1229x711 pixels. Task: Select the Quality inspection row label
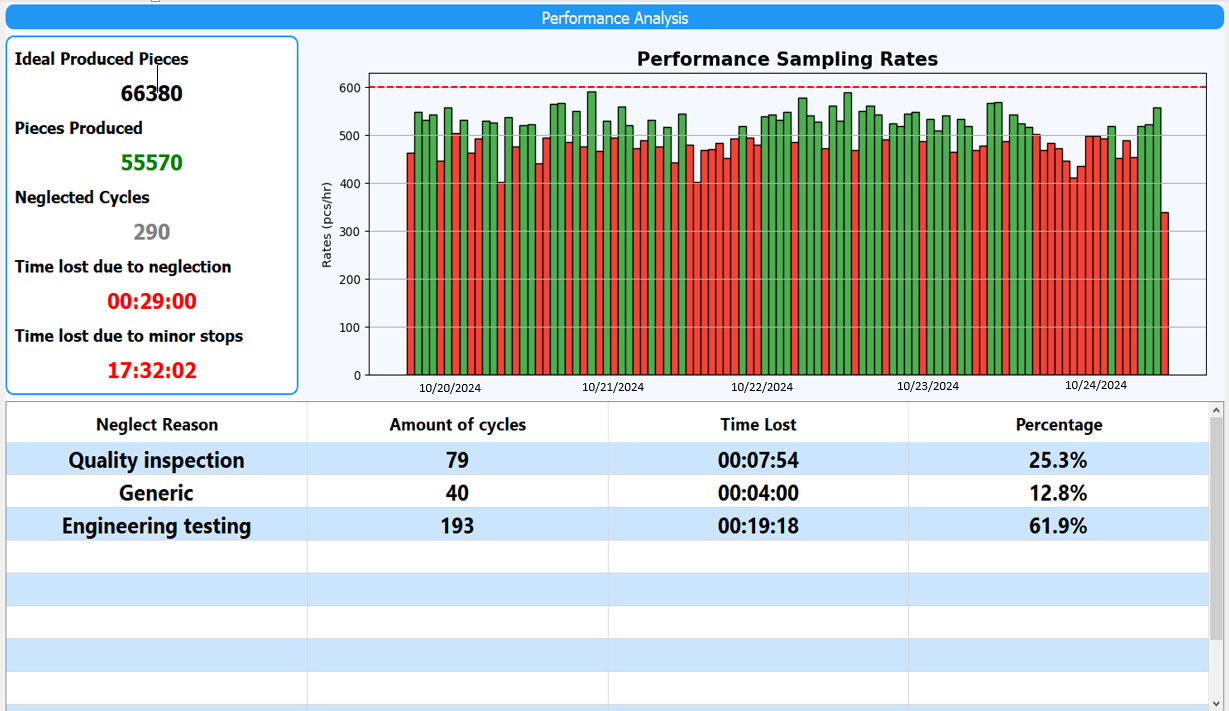click(x=157, y=460)
